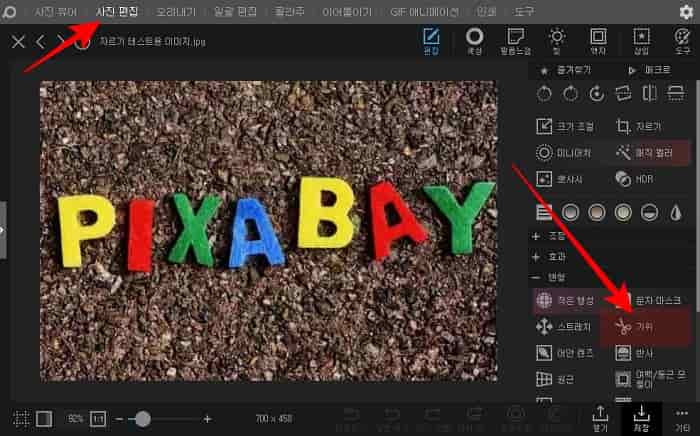This screenshot has width=700, height=436.
Task: Open the 자르기 (Crop) tool
Action: tap(638, 127)
